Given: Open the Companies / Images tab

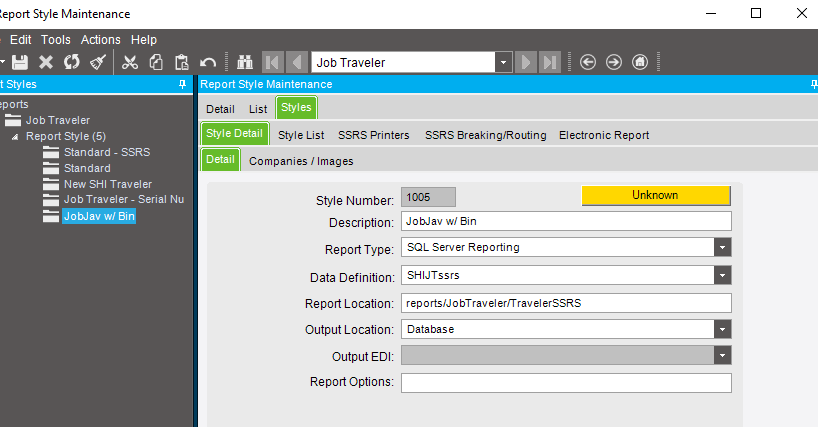Looking at the screenshot, I should 301,160.
